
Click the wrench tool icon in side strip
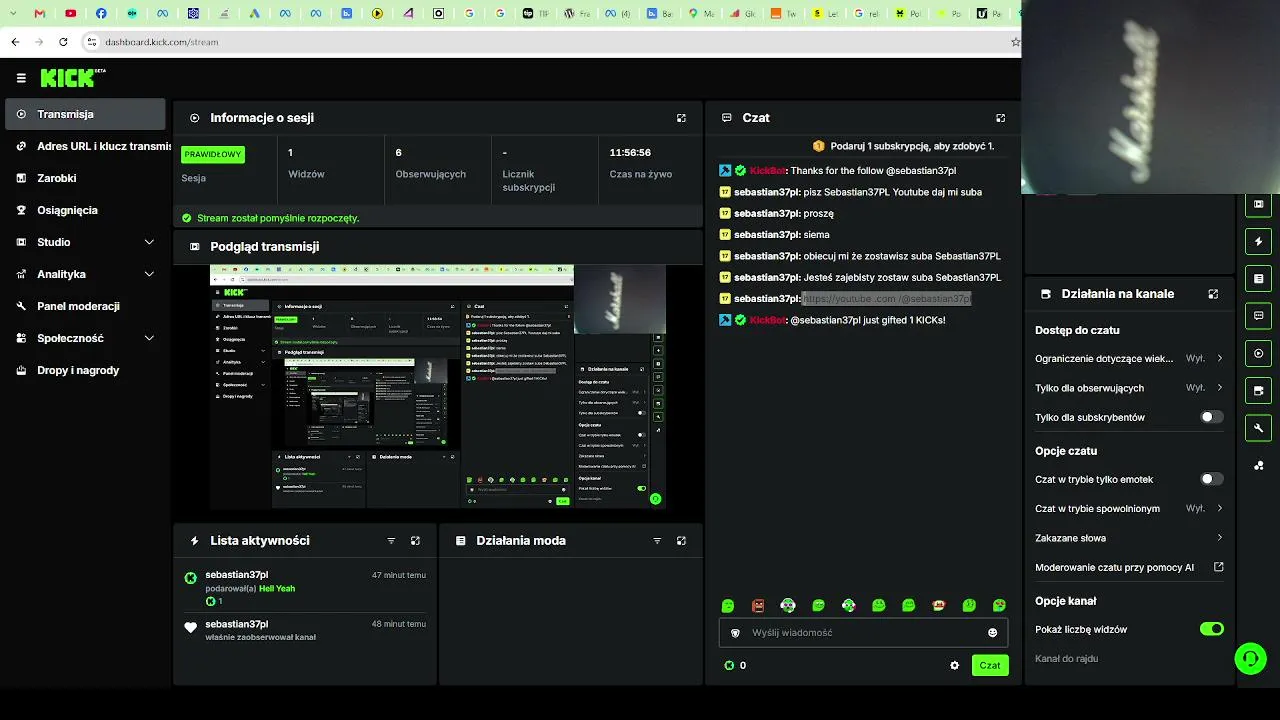[1258, 428]
